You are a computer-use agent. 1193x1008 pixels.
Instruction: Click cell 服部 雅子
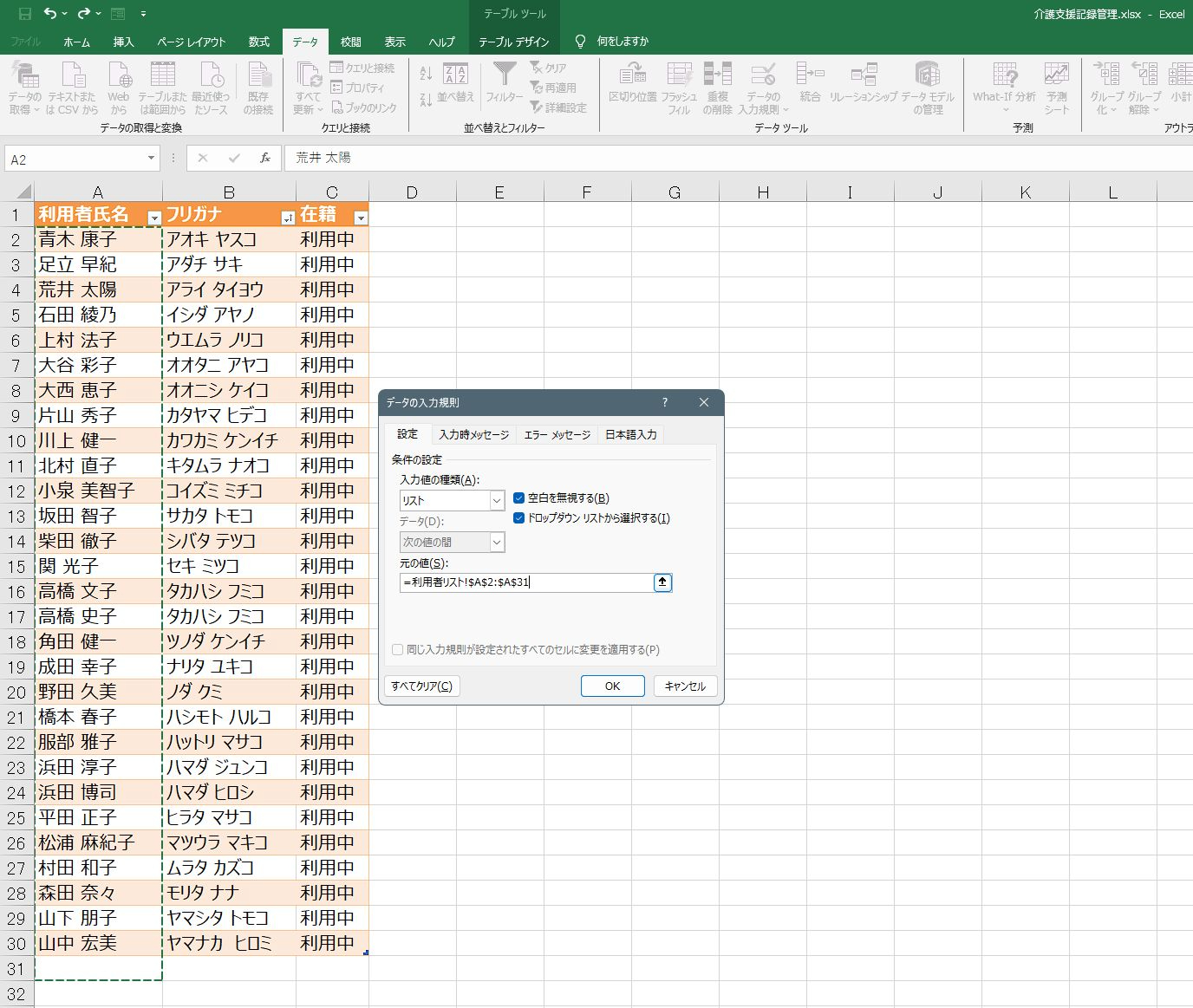(x=98, y=742)
